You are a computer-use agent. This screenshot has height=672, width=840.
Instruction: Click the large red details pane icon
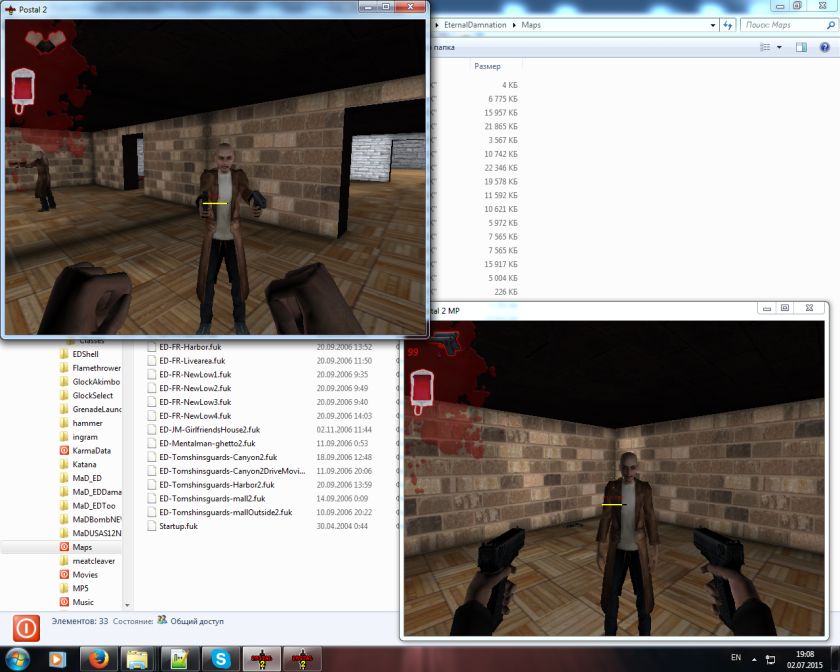coord(26,628)
